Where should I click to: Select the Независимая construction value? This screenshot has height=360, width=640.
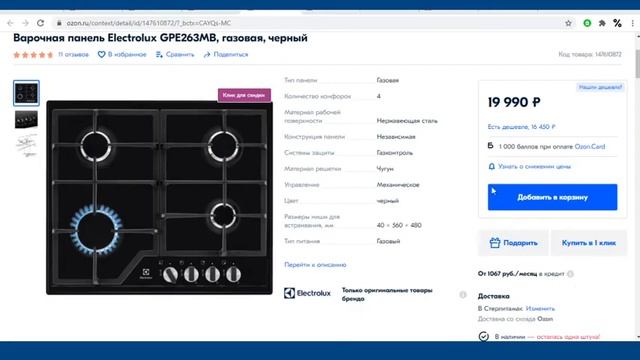pyautogui.click(x=396, y=137)
